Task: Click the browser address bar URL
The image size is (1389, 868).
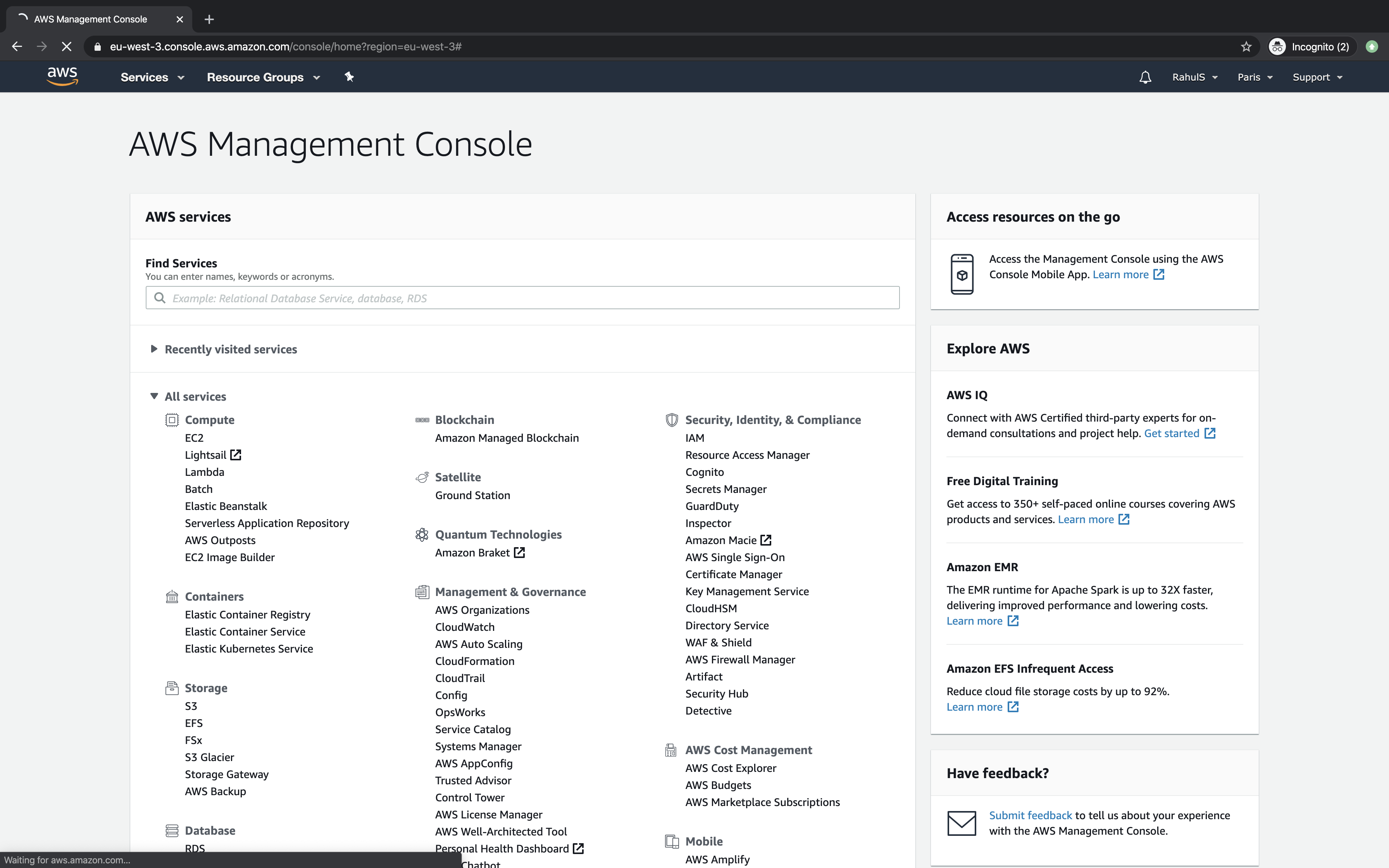Action: coord(285,46)
